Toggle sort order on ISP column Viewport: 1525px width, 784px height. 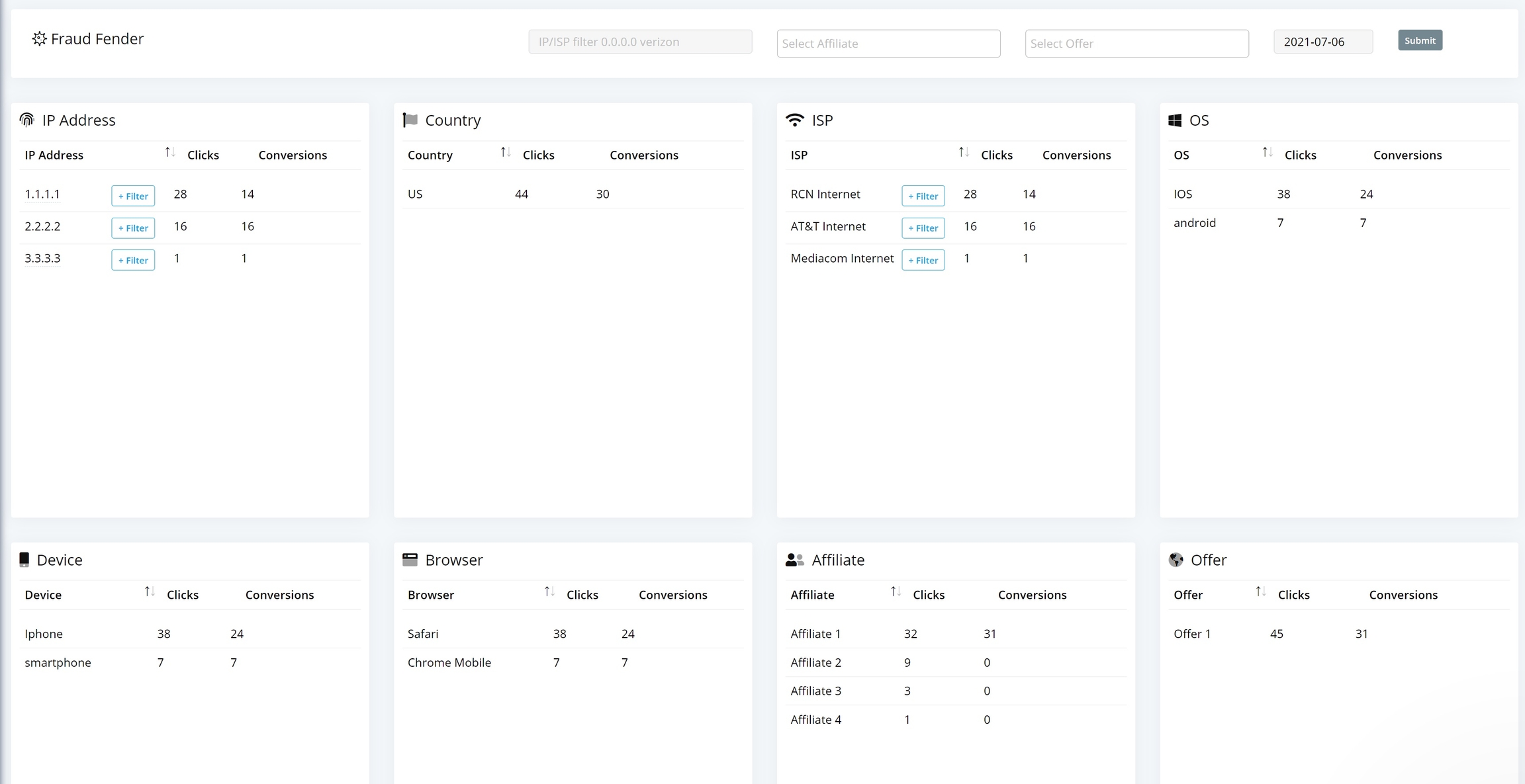[964, 153]
